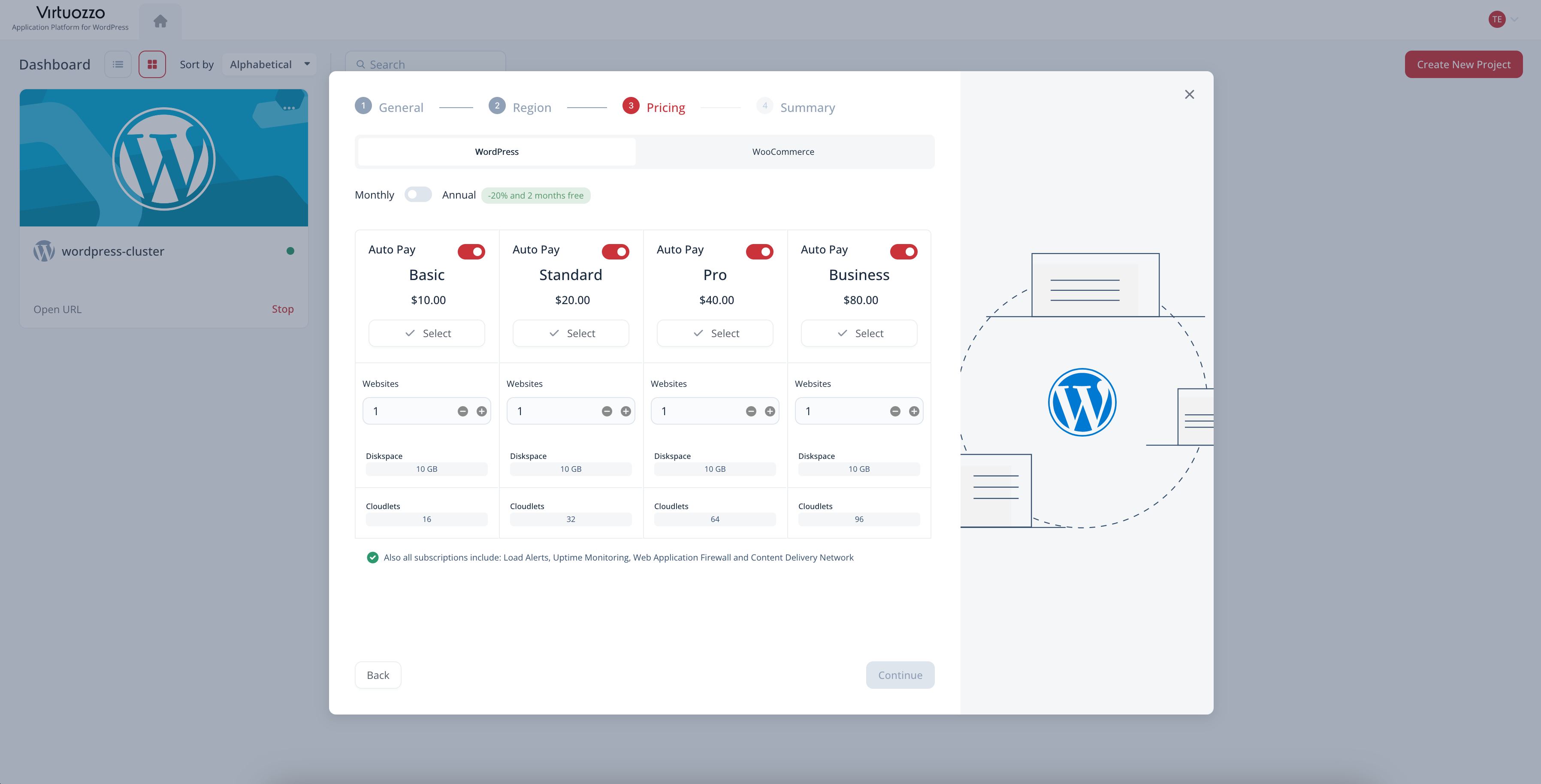The image size is (1541, 784).
Task: Switch to the WooCommerce tab
Action: click(x=783, y=152)
